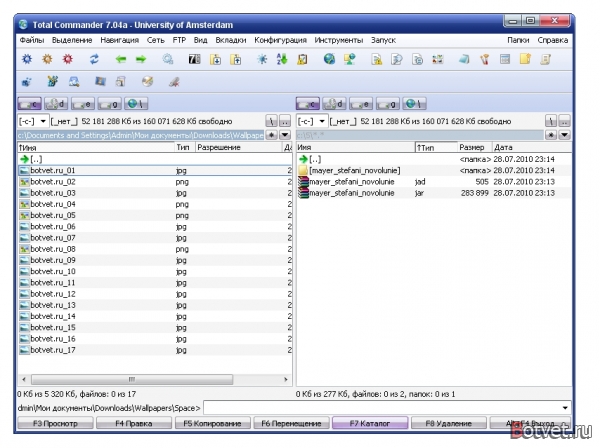The image size is (600, 448).
Task: Open the Навигация menu
Action: click(119, 40)
